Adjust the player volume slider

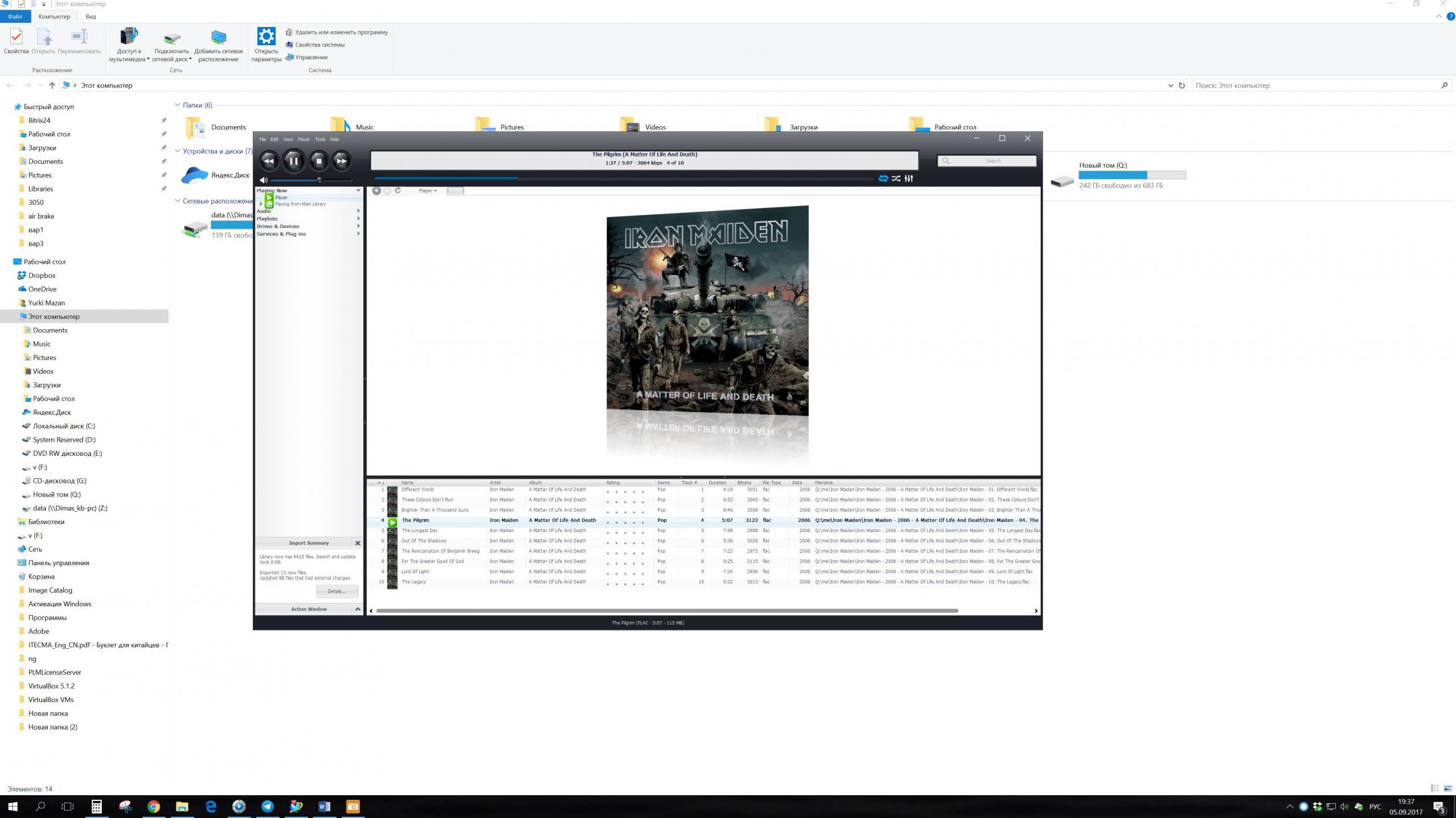(311, 180)
